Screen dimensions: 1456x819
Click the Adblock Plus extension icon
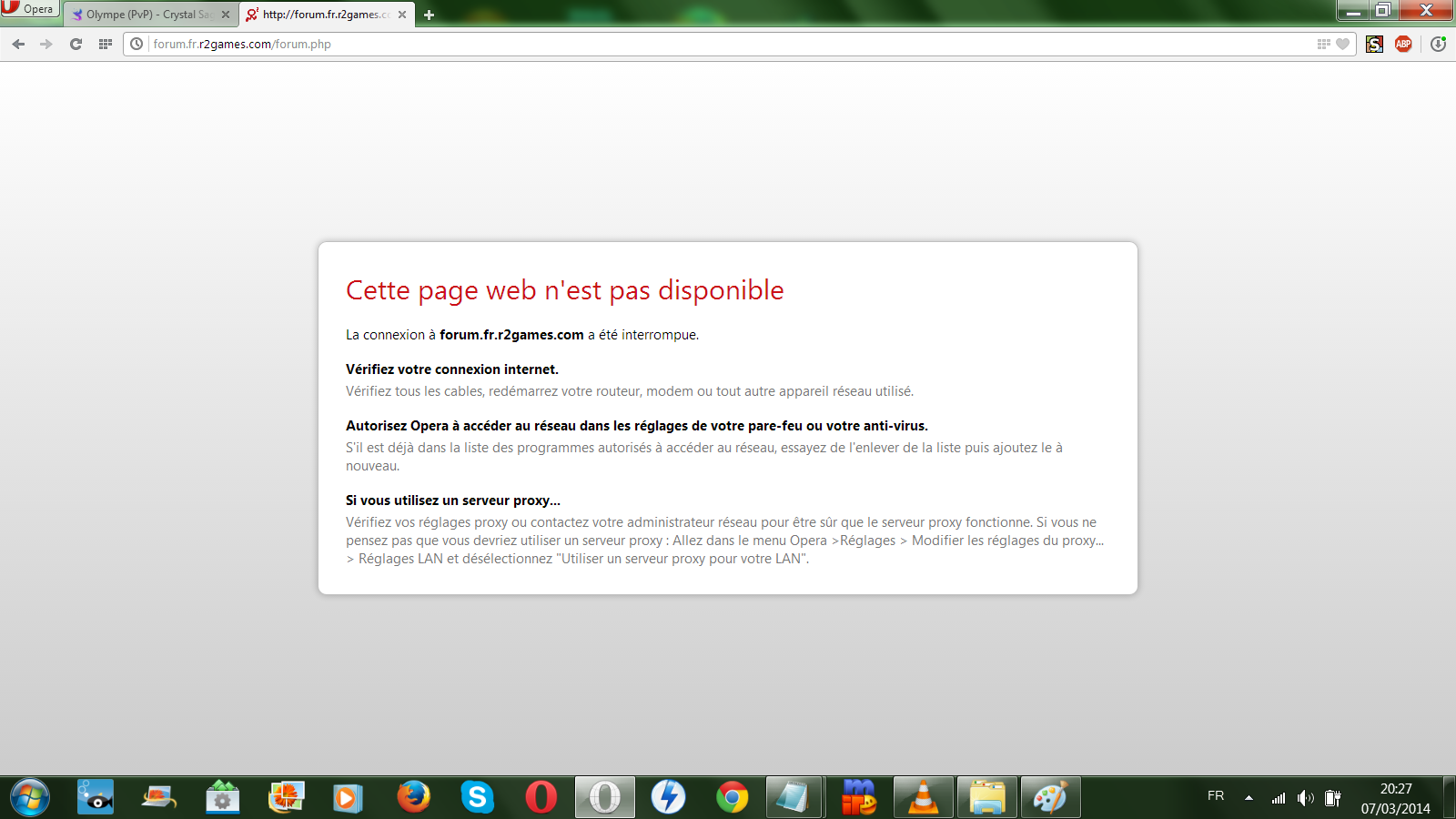click(x=1403, y=44)
